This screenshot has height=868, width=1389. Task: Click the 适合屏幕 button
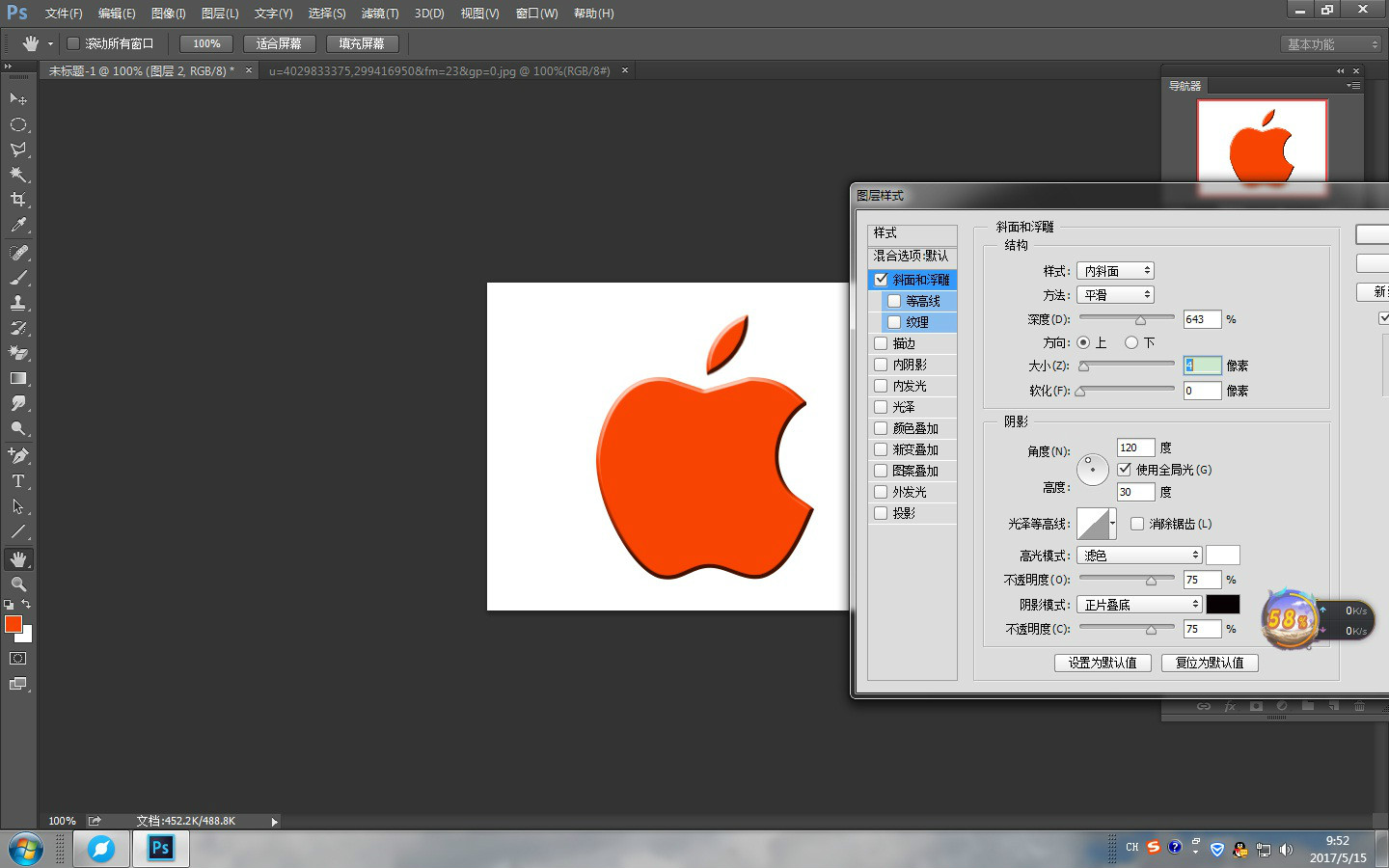(279, 43)
